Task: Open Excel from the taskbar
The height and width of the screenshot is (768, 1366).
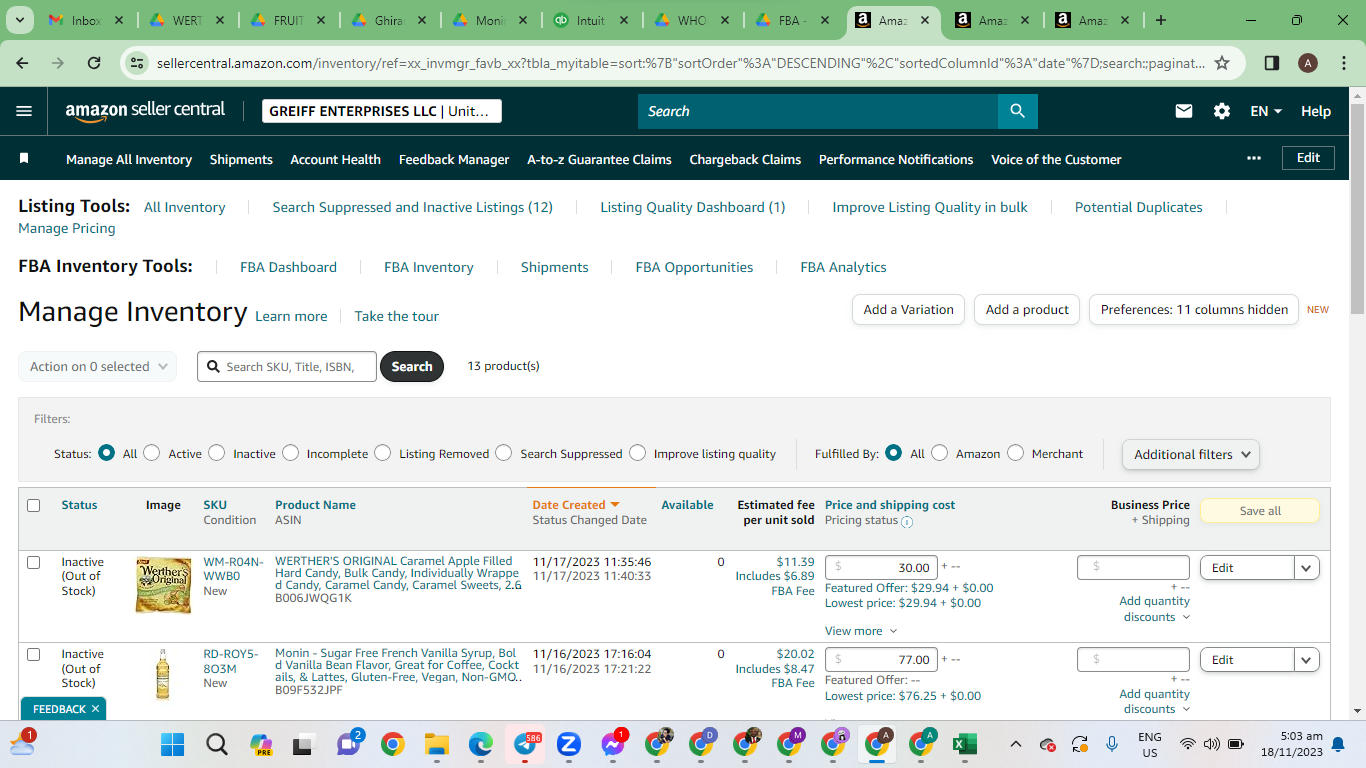Action: coord(964,744)
